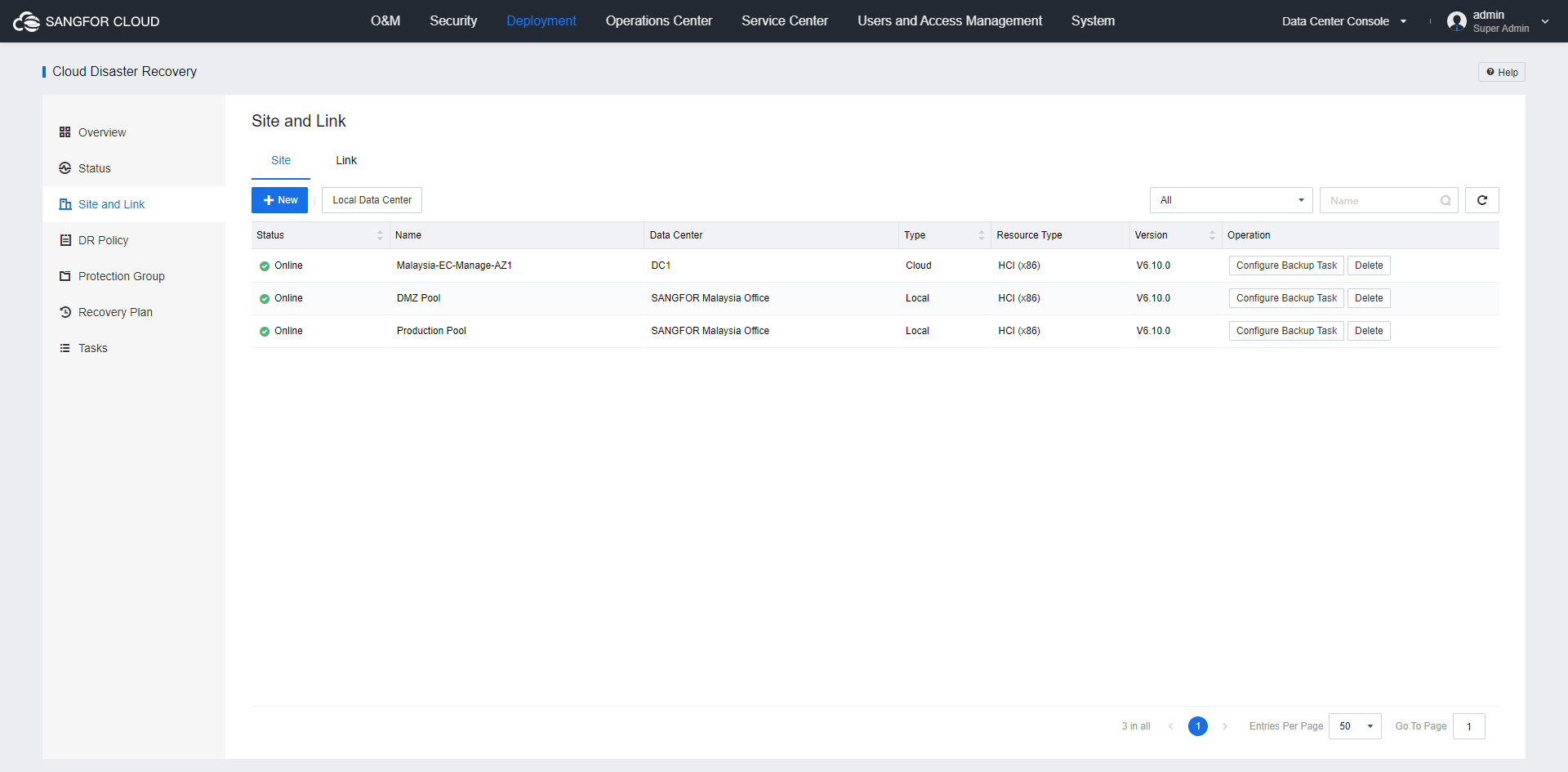
Task: Sort by the Type column arrows
Action: [x=982, y=235]
